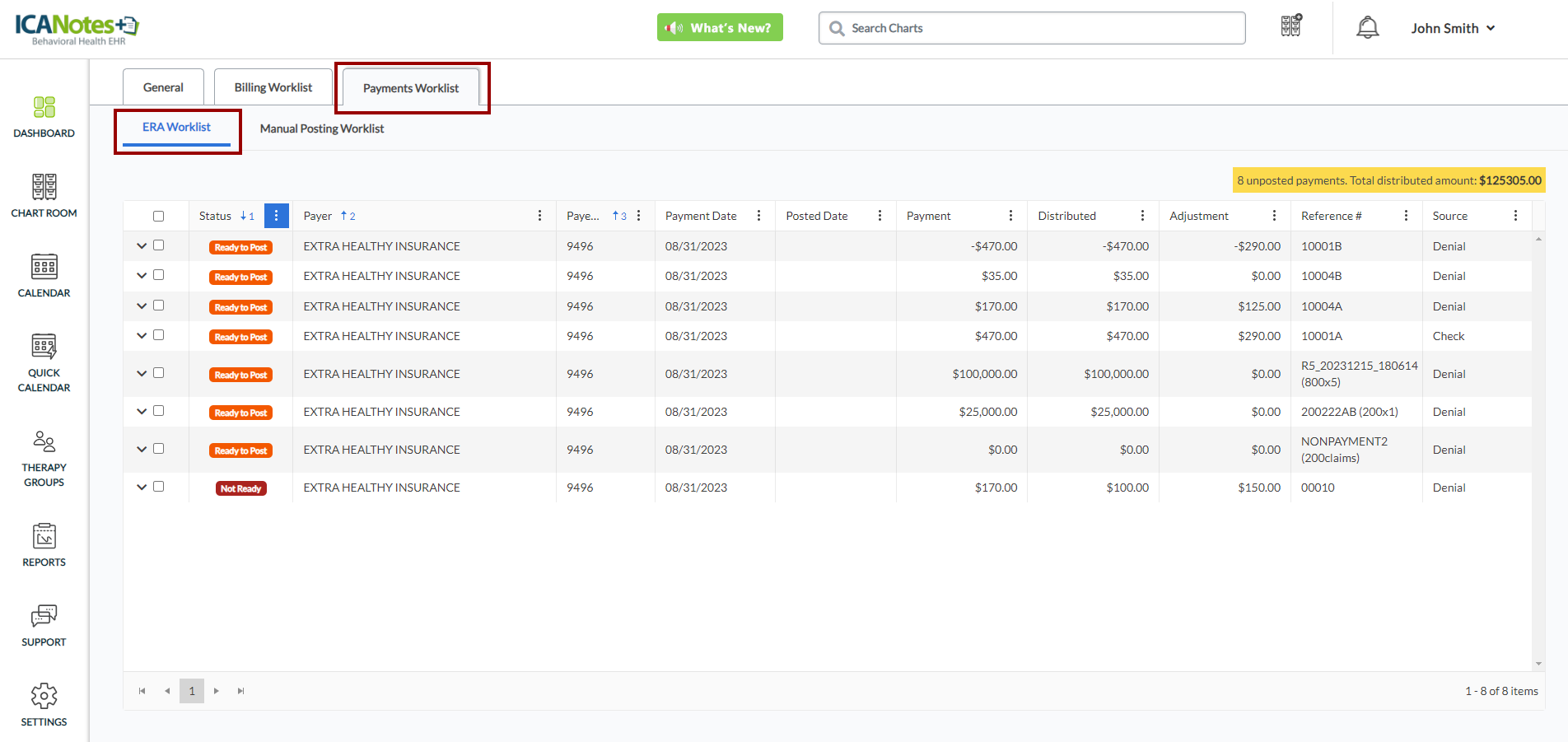Image resolution: width=1568 pixels, height=742 pixels.
Task: Open the Dashboard from the sidebar
Action: (x=44, y=116)
